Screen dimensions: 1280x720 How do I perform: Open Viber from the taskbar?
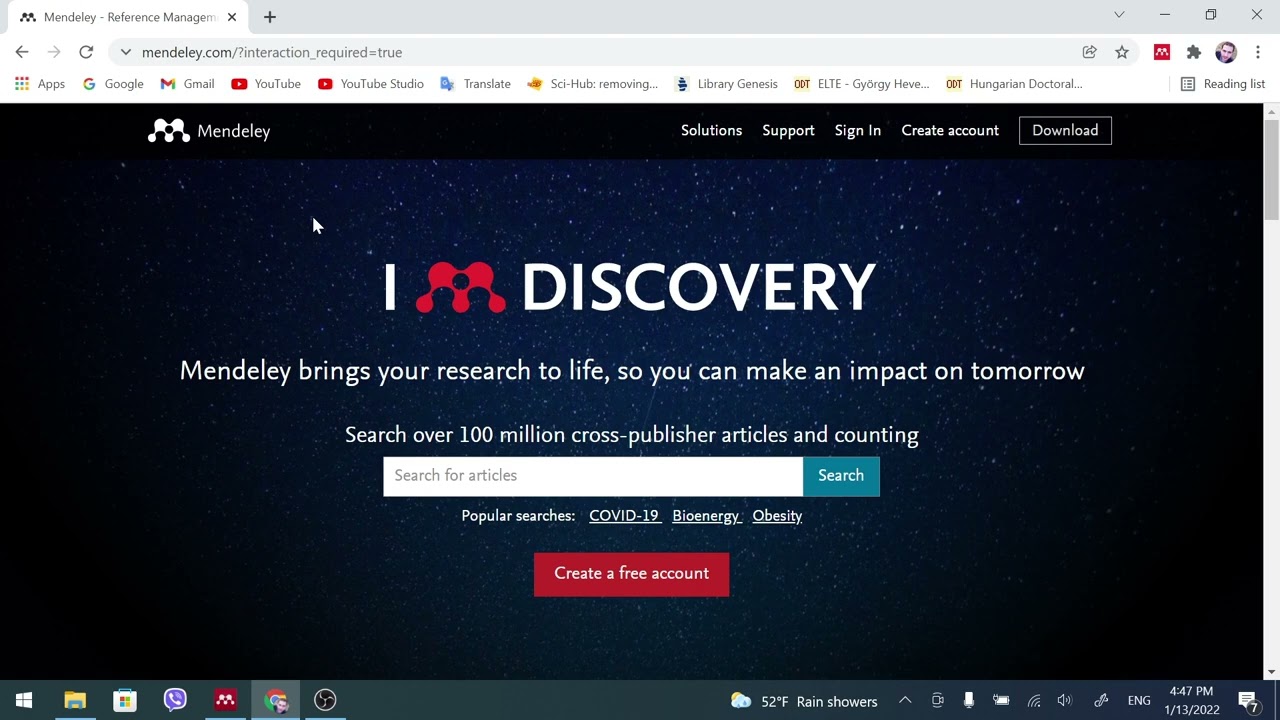point(175,700)
